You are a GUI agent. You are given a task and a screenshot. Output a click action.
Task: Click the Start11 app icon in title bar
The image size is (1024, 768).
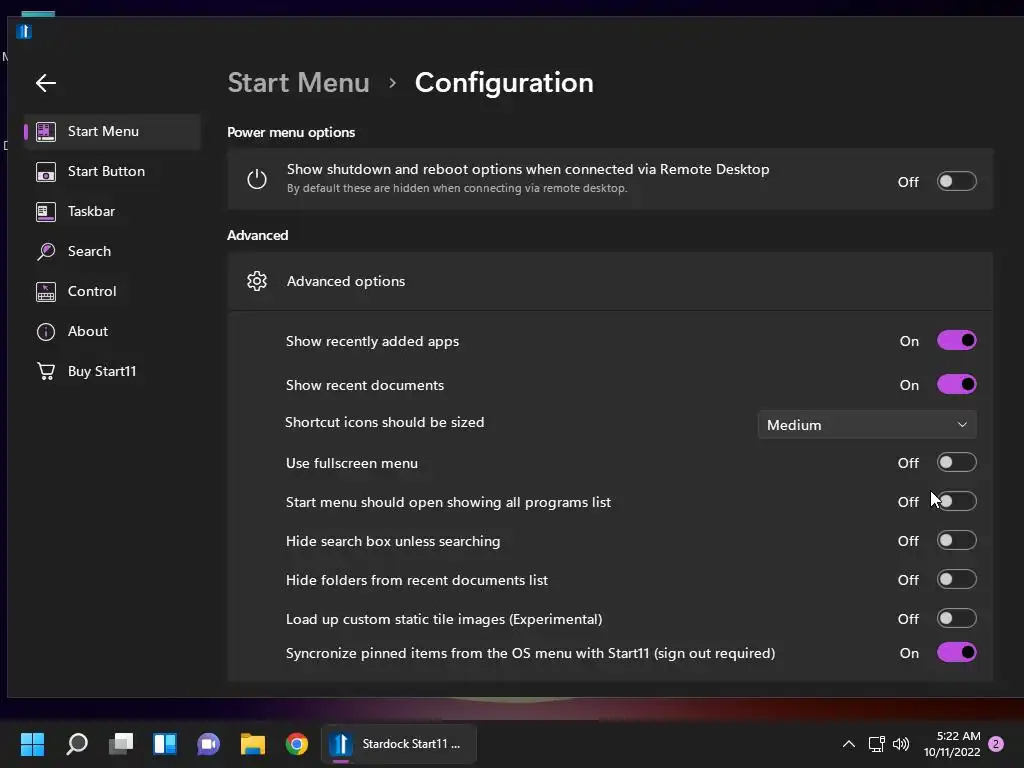24,31
